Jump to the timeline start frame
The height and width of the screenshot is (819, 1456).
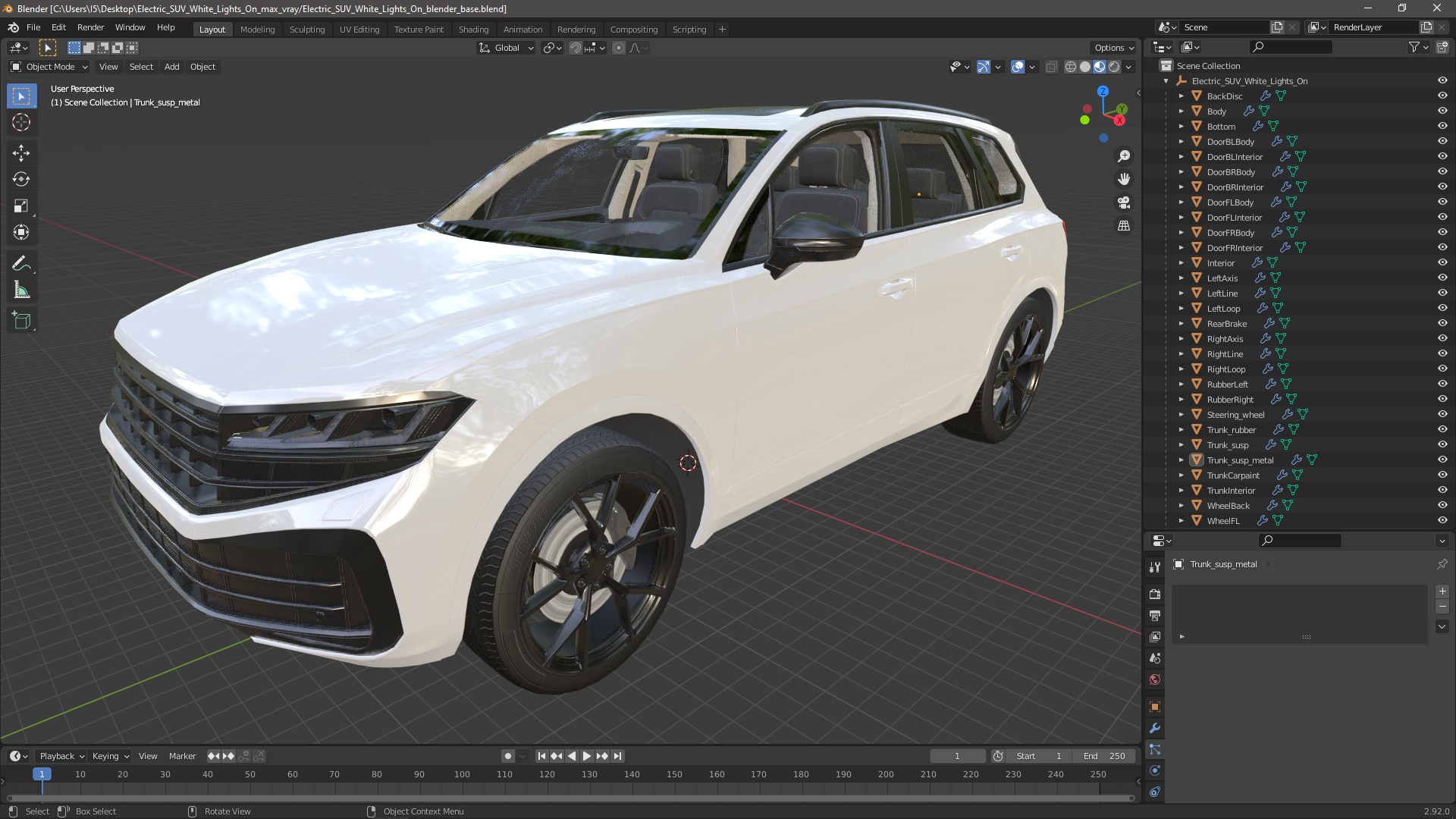click(541, 756)
